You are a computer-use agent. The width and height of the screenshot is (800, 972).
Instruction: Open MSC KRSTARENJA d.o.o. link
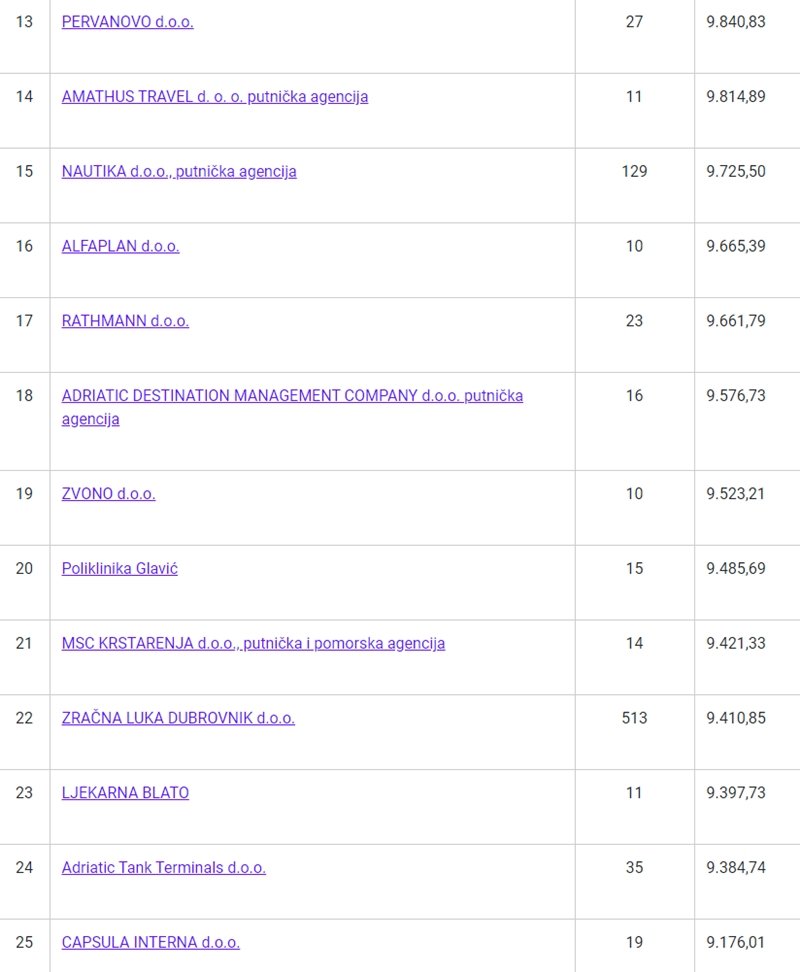point(253,643)
